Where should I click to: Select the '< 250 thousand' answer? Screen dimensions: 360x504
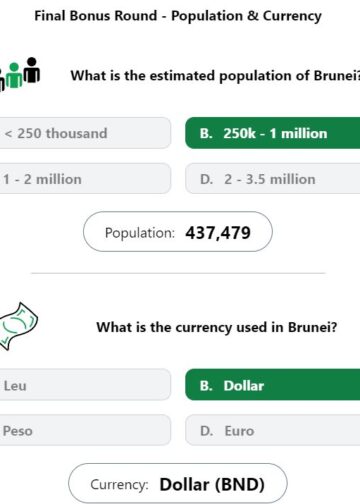85,133
